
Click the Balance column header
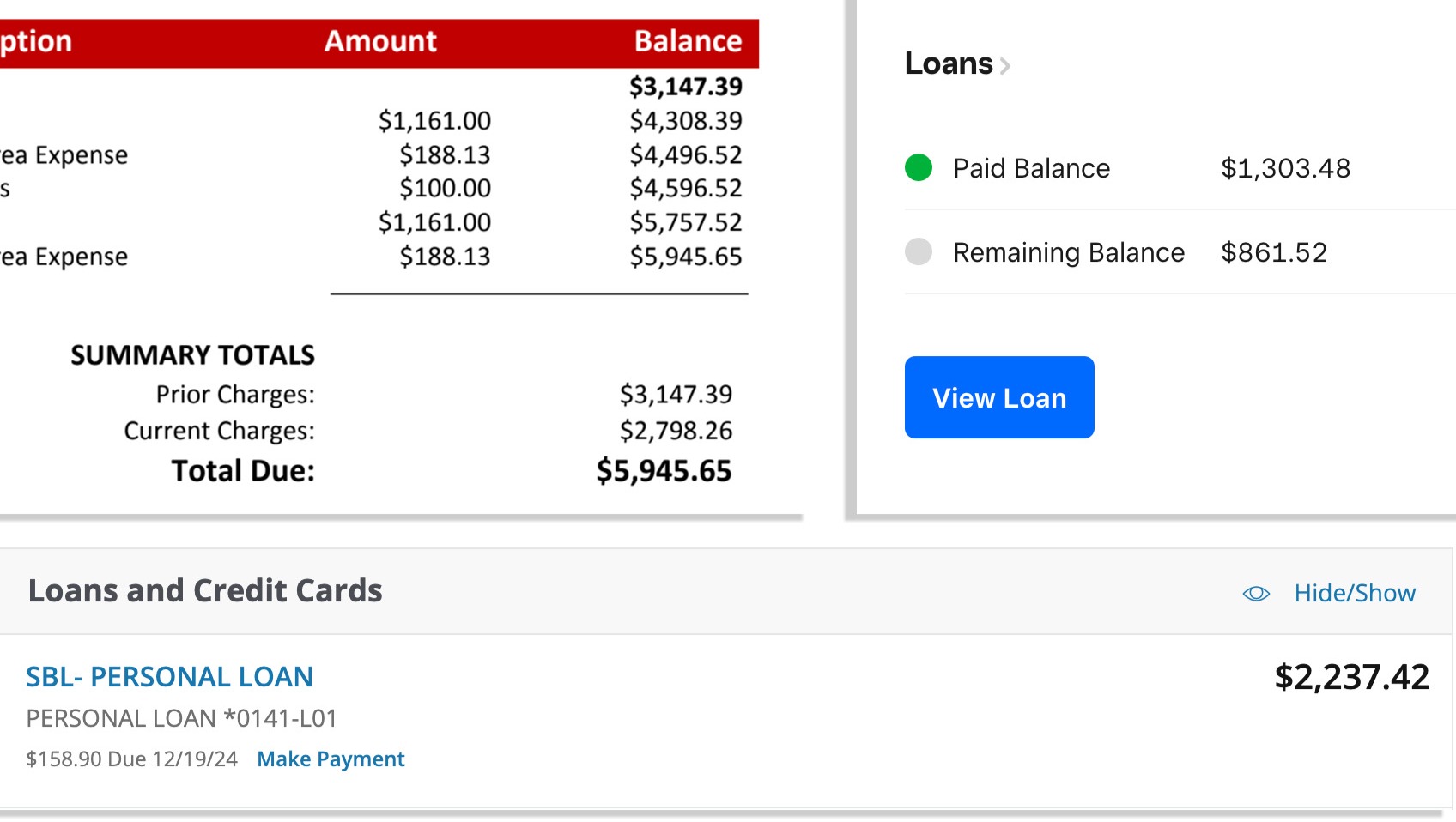688,41
